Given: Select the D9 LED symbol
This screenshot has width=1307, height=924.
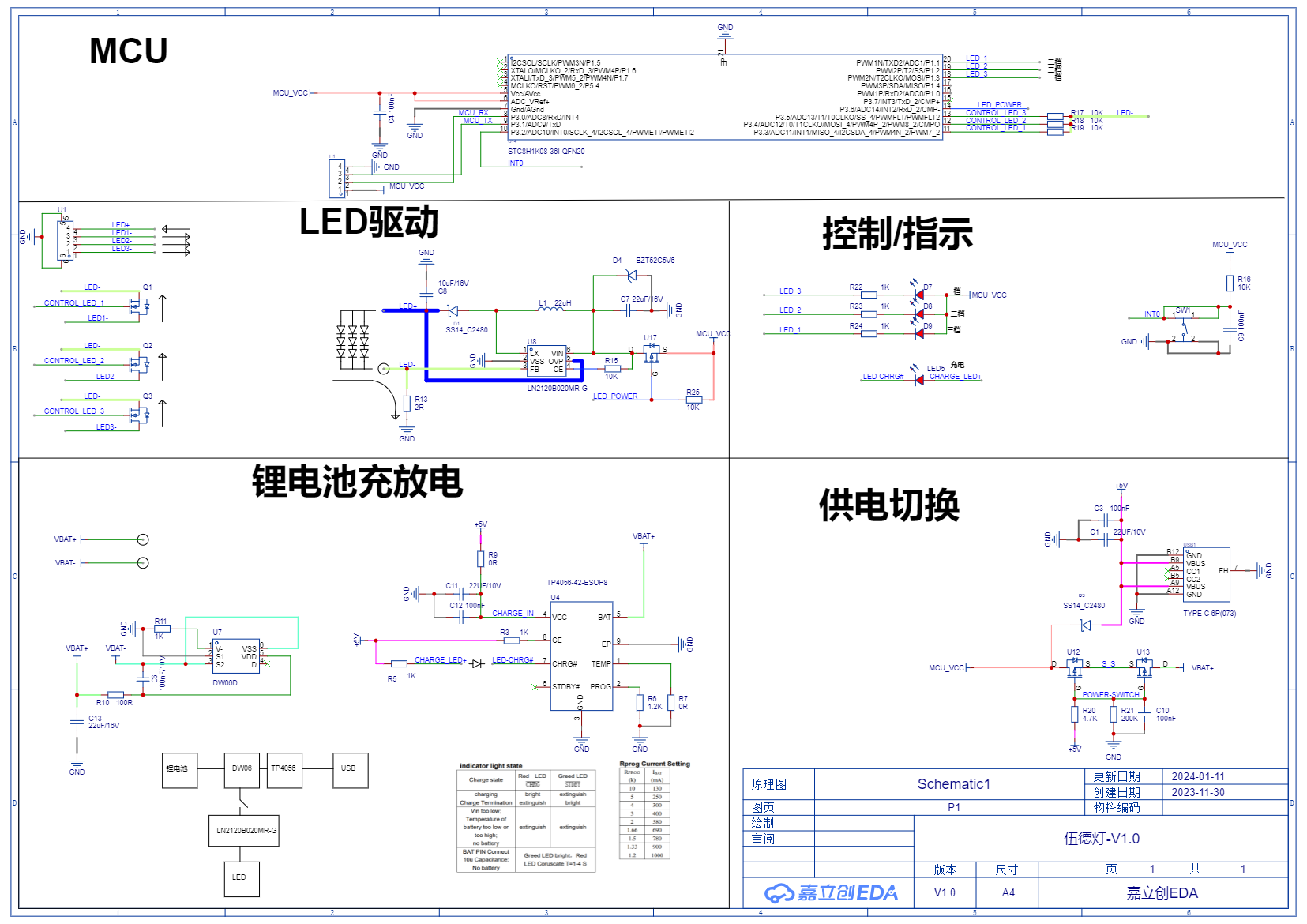Looking at the screenshot, I should (918, 333).
